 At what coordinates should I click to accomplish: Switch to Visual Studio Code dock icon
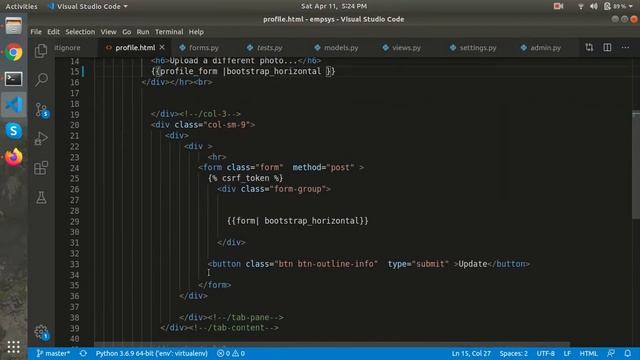[x=13, y=105]
